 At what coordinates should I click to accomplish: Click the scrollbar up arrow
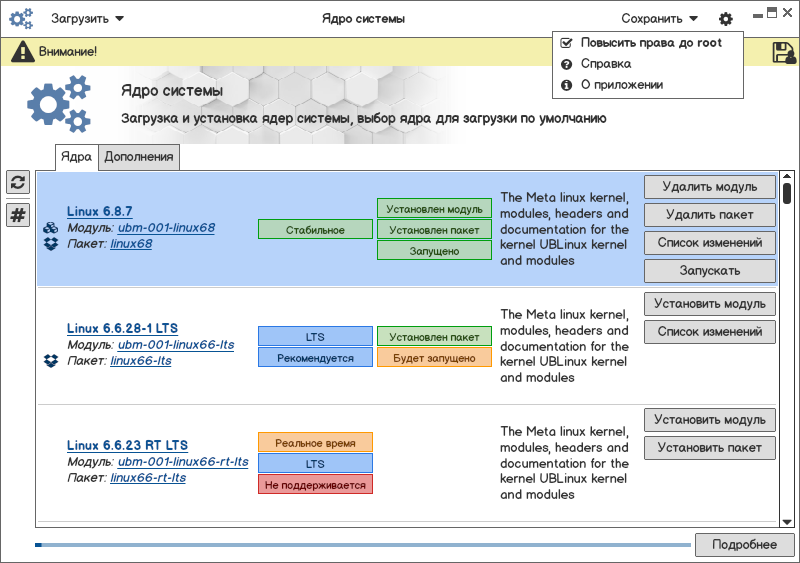(x=787, y=177)
